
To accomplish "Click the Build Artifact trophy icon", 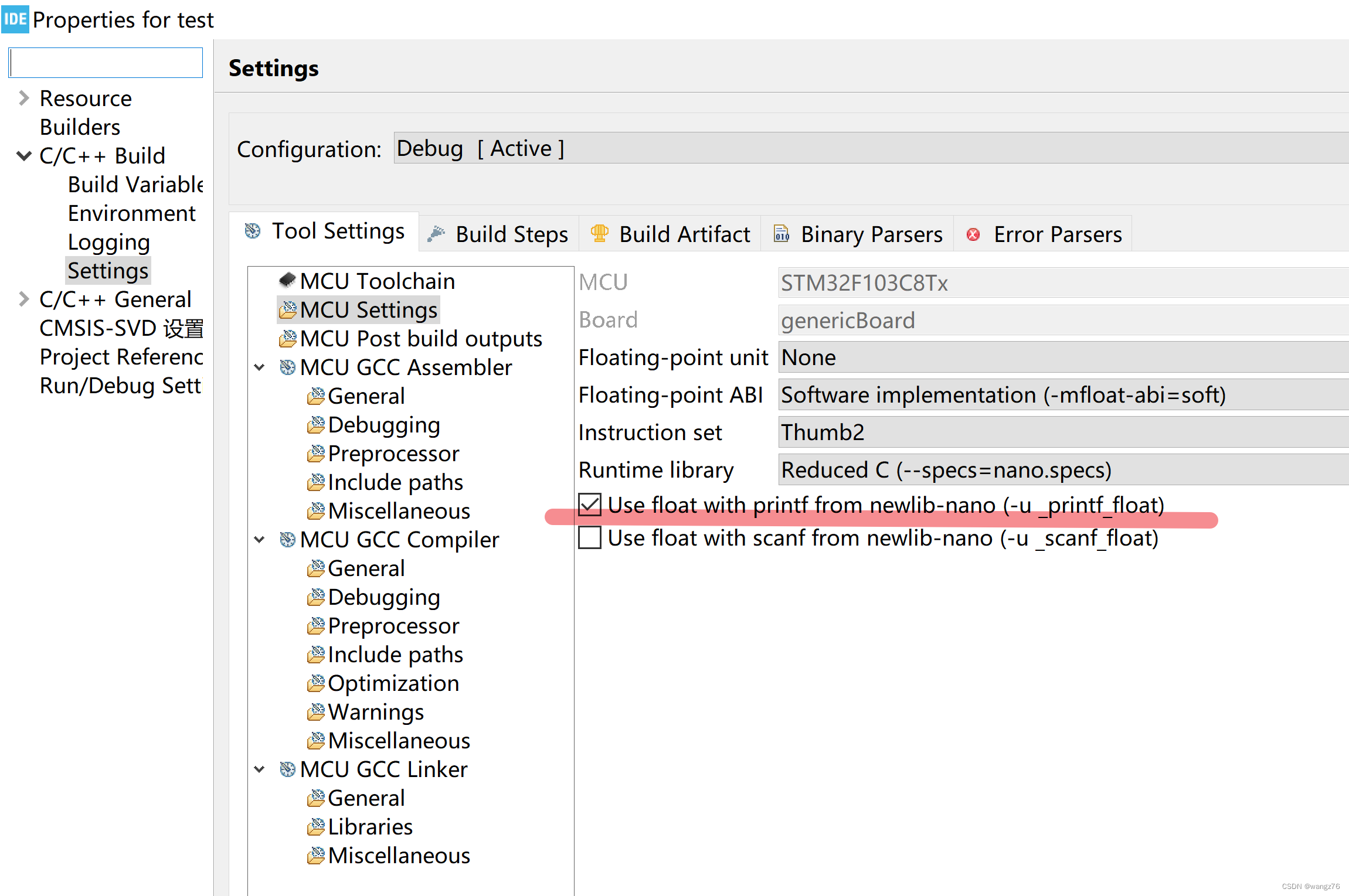I will coord(599,234).
